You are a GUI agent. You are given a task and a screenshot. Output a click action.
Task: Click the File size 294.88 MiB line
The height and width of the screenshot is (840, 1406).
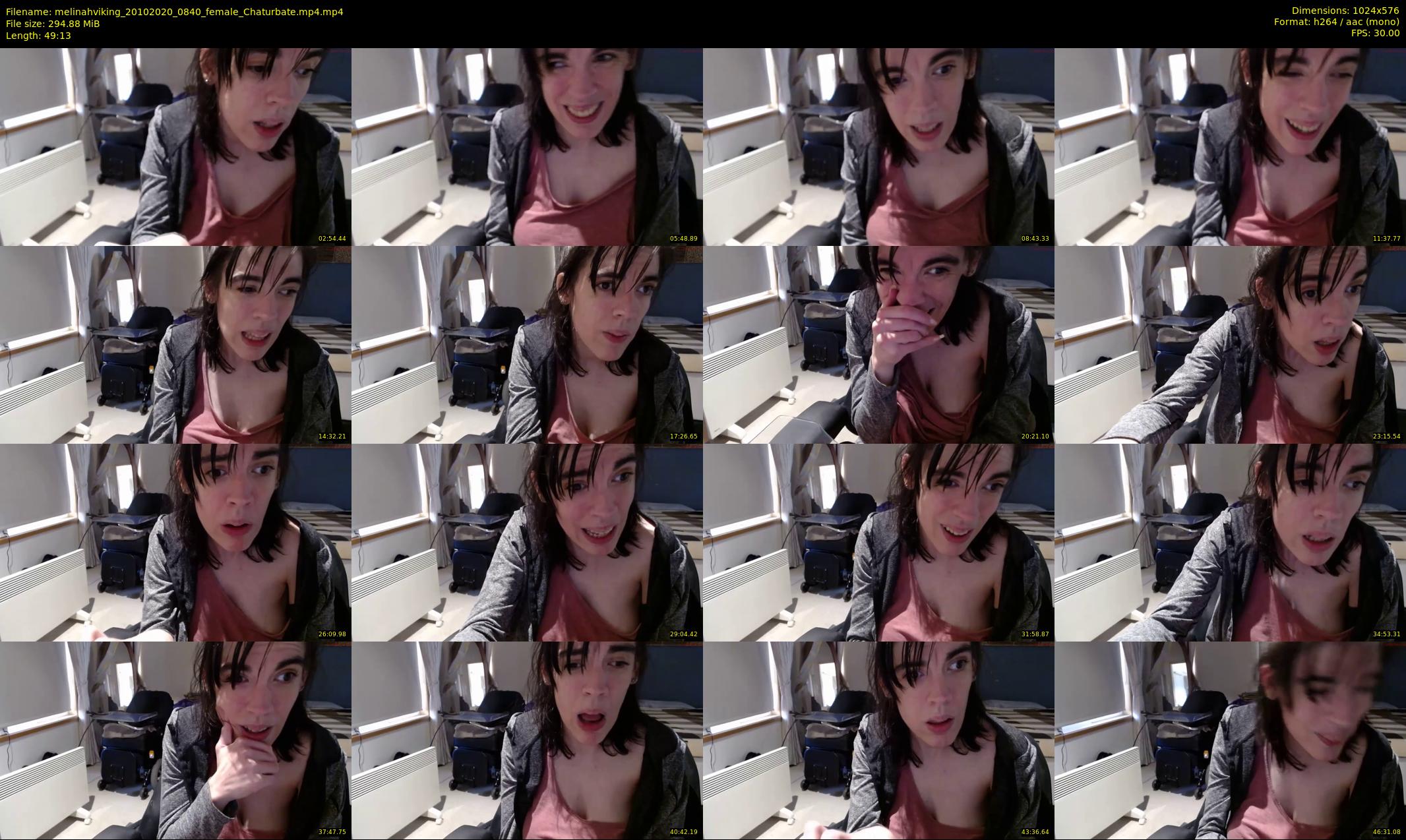pos(53,23)
